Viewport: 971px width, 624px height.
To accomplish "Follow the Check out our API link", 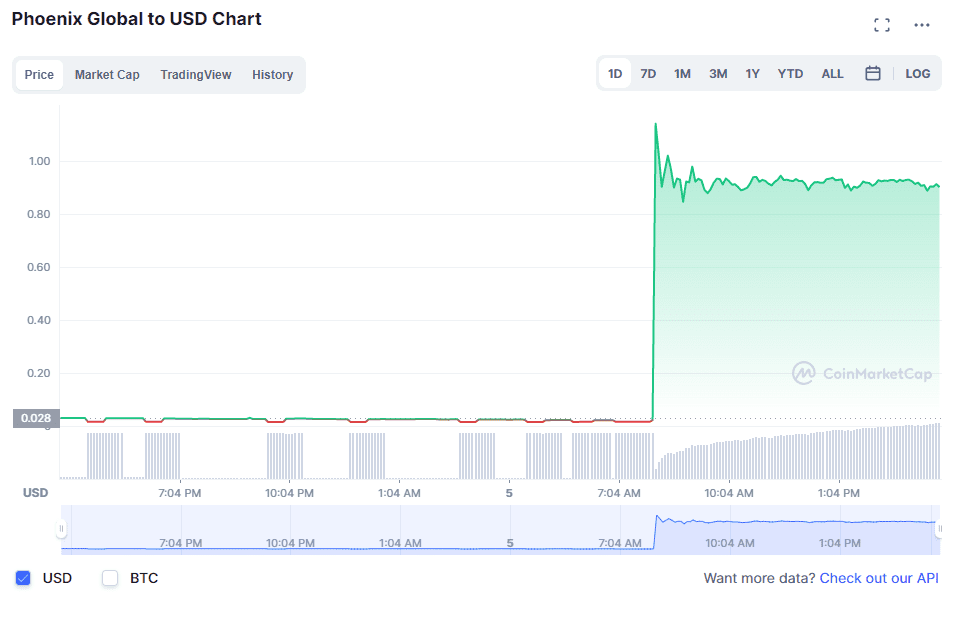I will pyautogui.click(x=878, y=578).
